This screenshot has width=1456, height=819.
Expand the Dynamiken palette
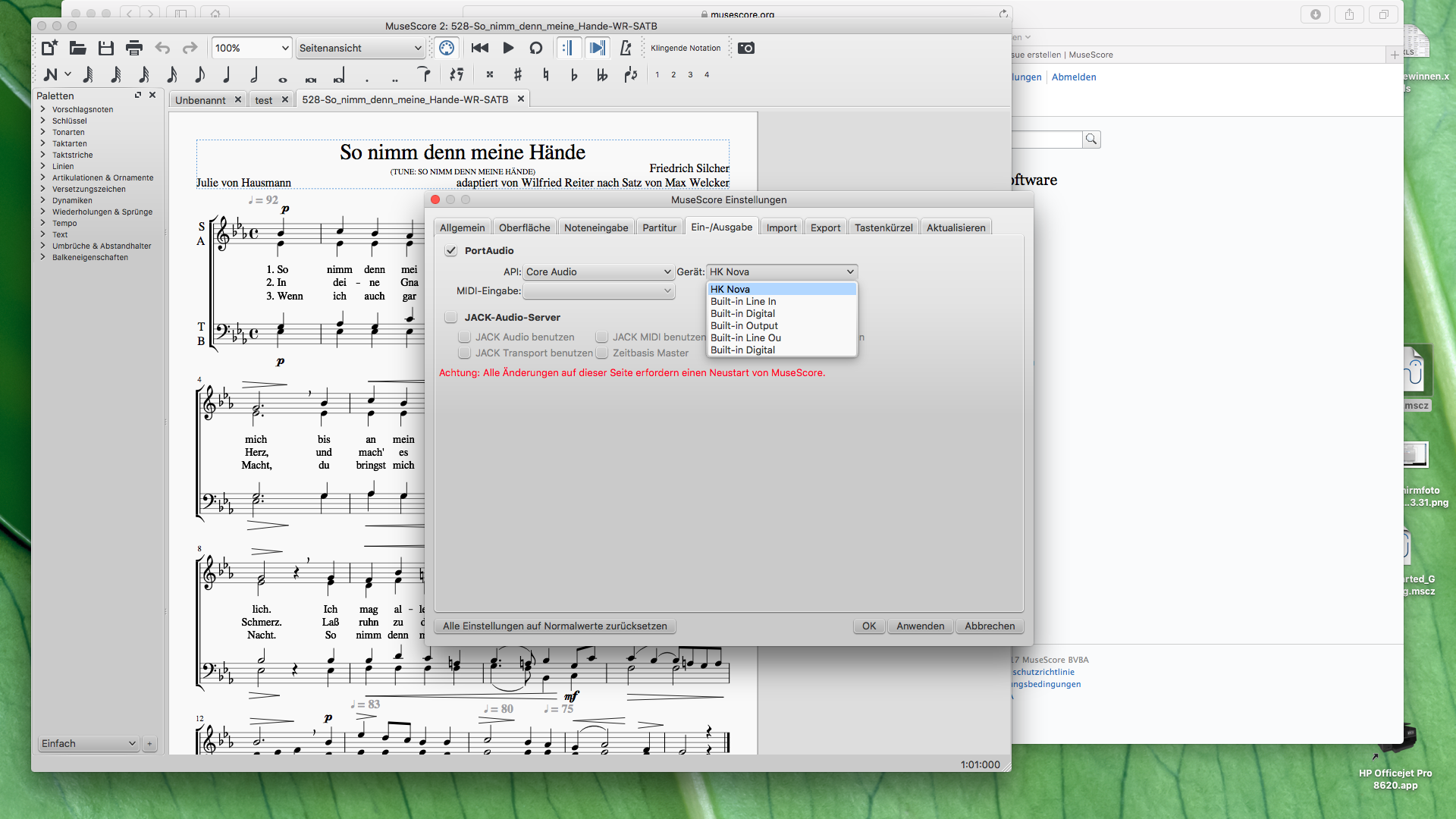(x=43, y=200)
